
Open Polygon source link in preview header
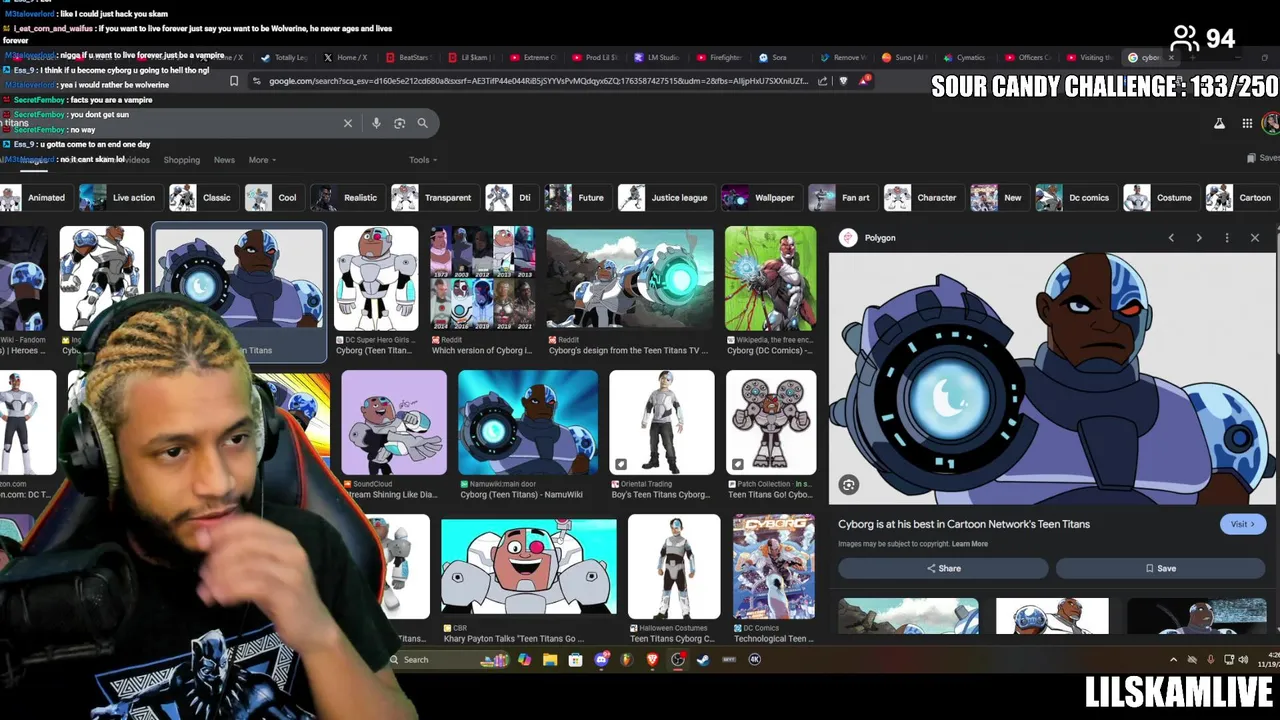coord(869,238)
